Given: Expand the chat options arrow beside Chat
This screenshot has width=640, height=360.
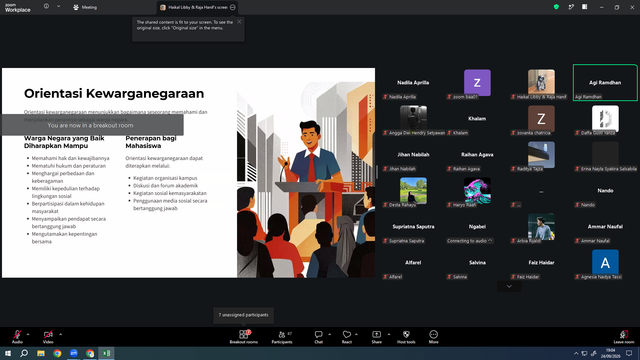Looking at the screenshot, I should pos(329,334).
